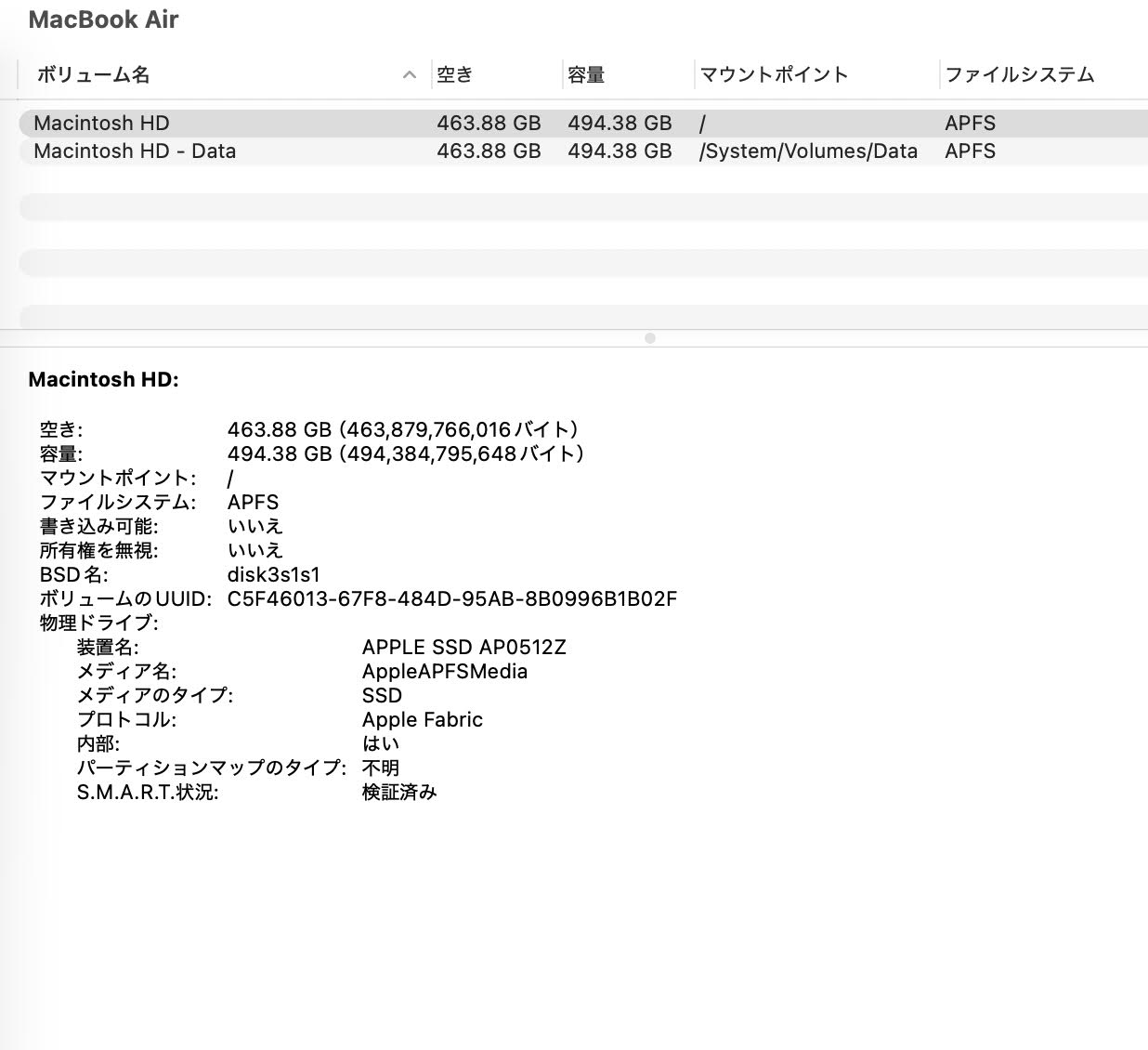Screen dimensions: 1148x1050
Task: Click the ファイルシステム: APFS detail value
Action: click(x=253, y=502)
